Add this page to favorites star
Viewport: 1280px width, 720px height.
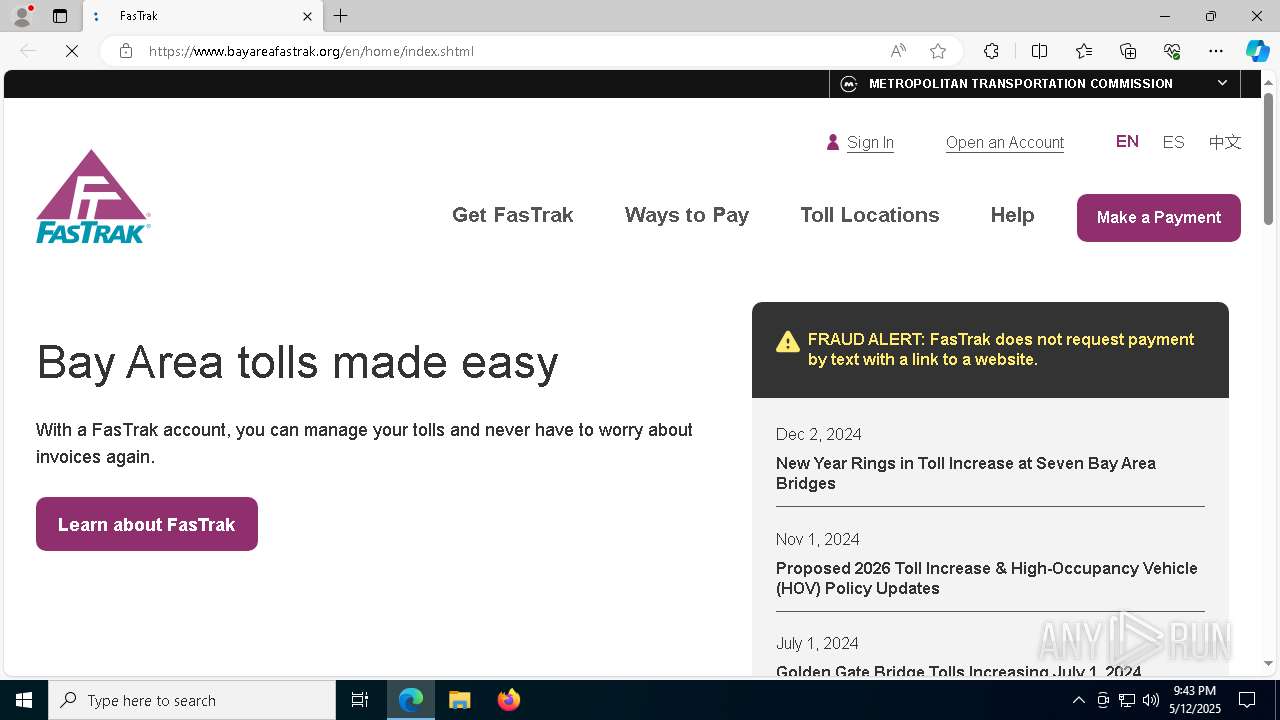click(x=938, y=51)
